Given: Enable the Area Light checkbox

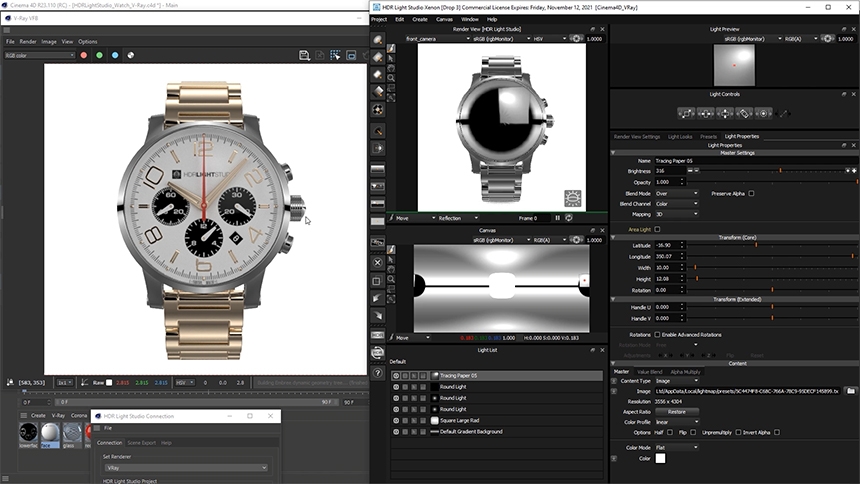Looking at the screenshot, I should (657, 229).
